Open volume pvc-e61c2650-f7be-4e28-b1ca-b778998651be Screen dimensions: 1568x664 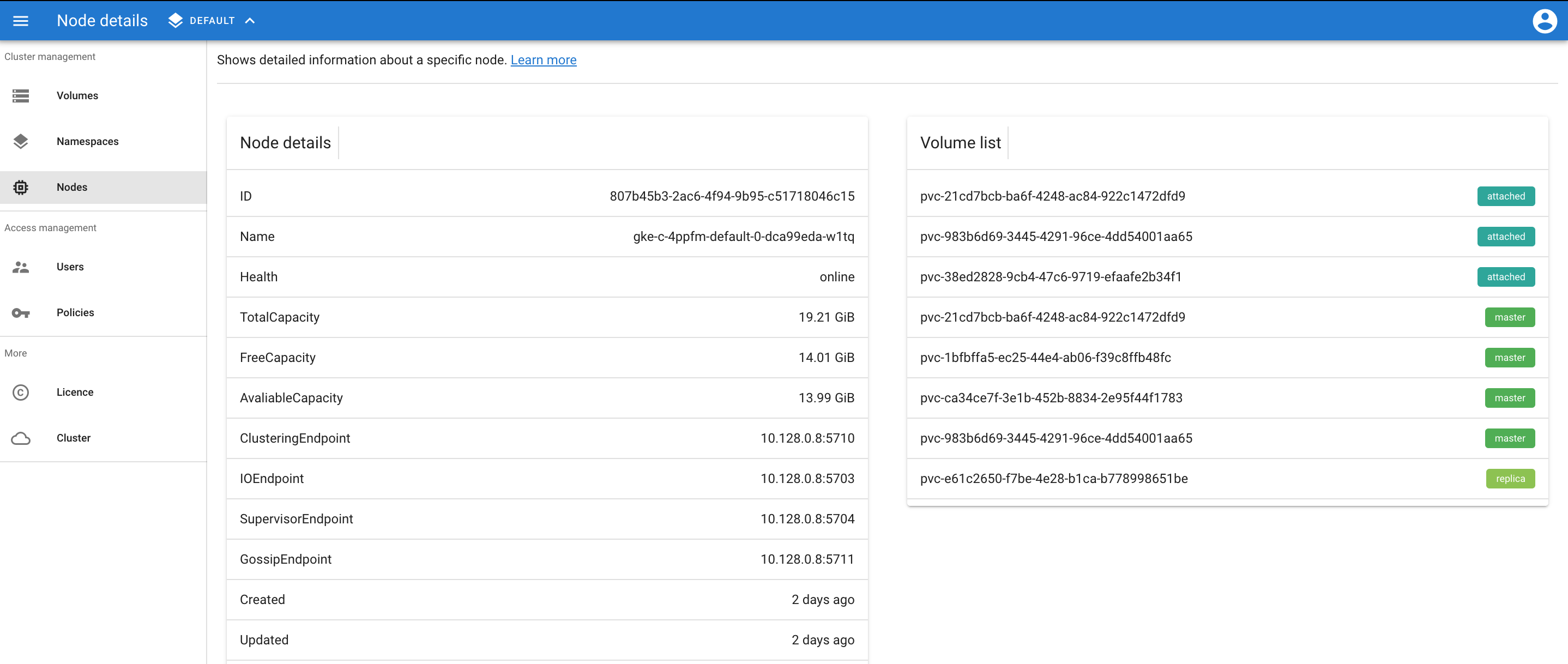tap(1053, 479)
